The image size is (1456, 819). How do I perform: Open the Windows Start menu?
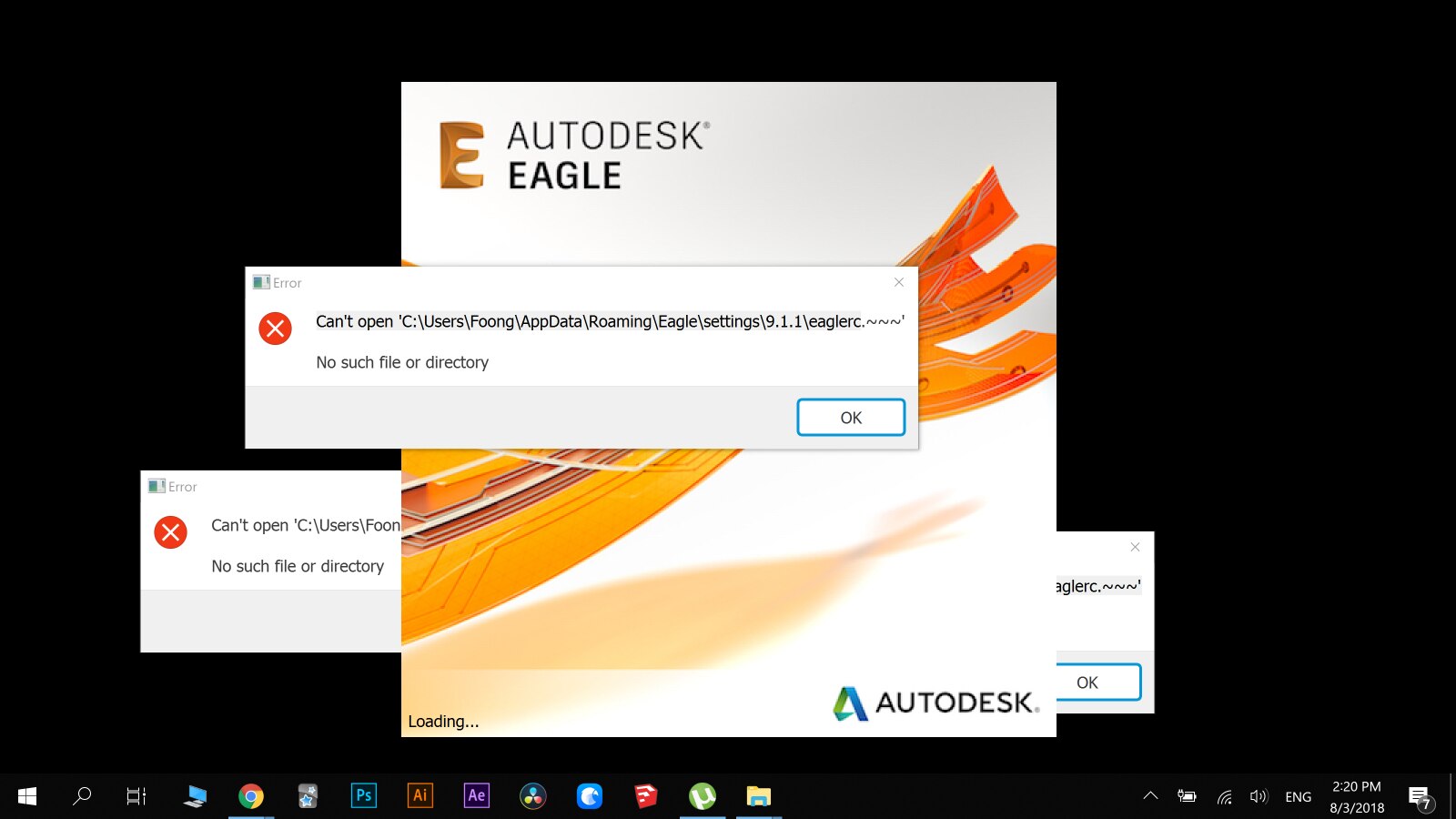point(27,796)
